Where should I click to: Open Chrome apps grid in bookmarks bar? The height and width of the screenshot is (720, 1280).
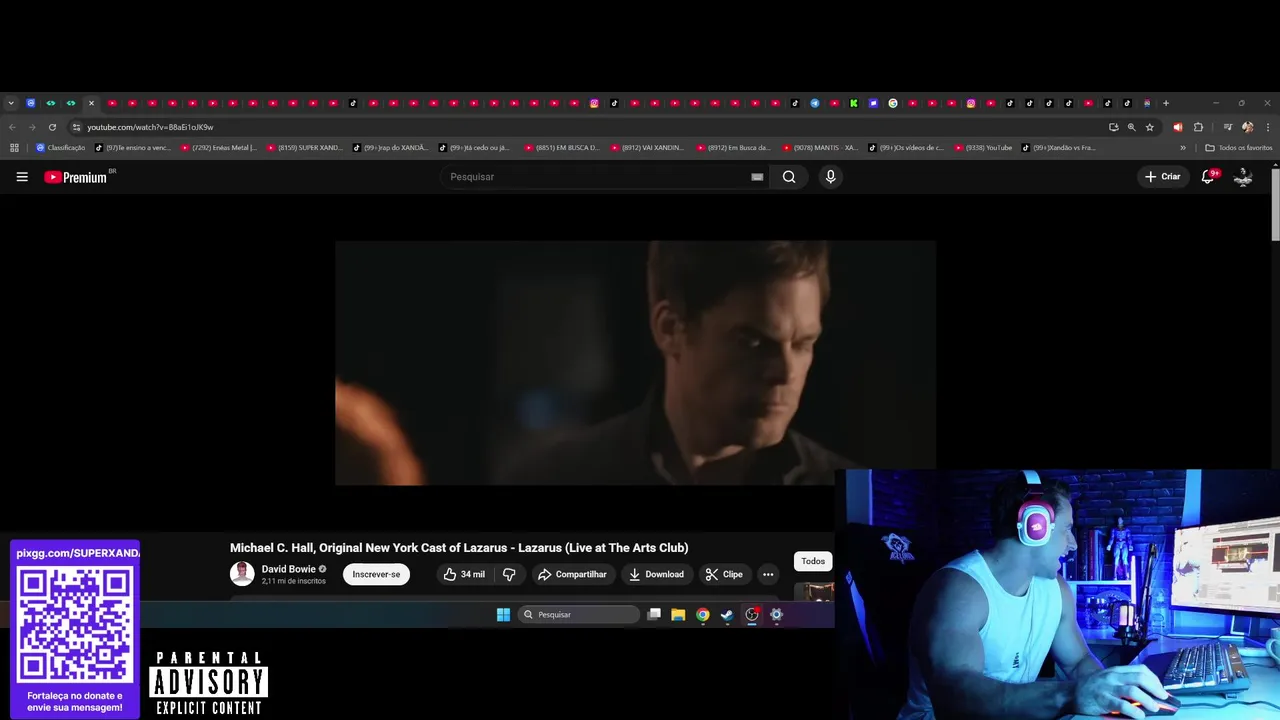[14, 148]
